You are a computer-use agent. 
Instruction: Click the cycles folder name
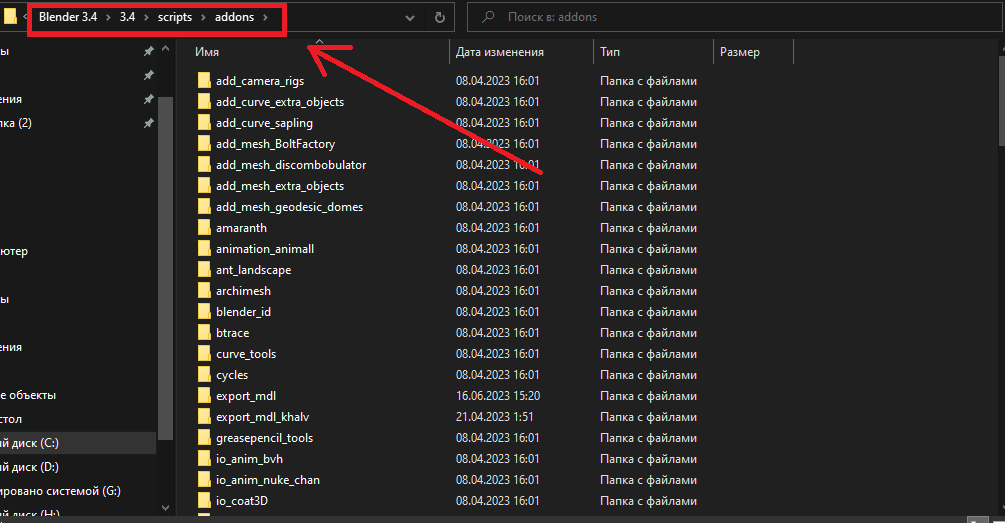(x=231, y=375)
